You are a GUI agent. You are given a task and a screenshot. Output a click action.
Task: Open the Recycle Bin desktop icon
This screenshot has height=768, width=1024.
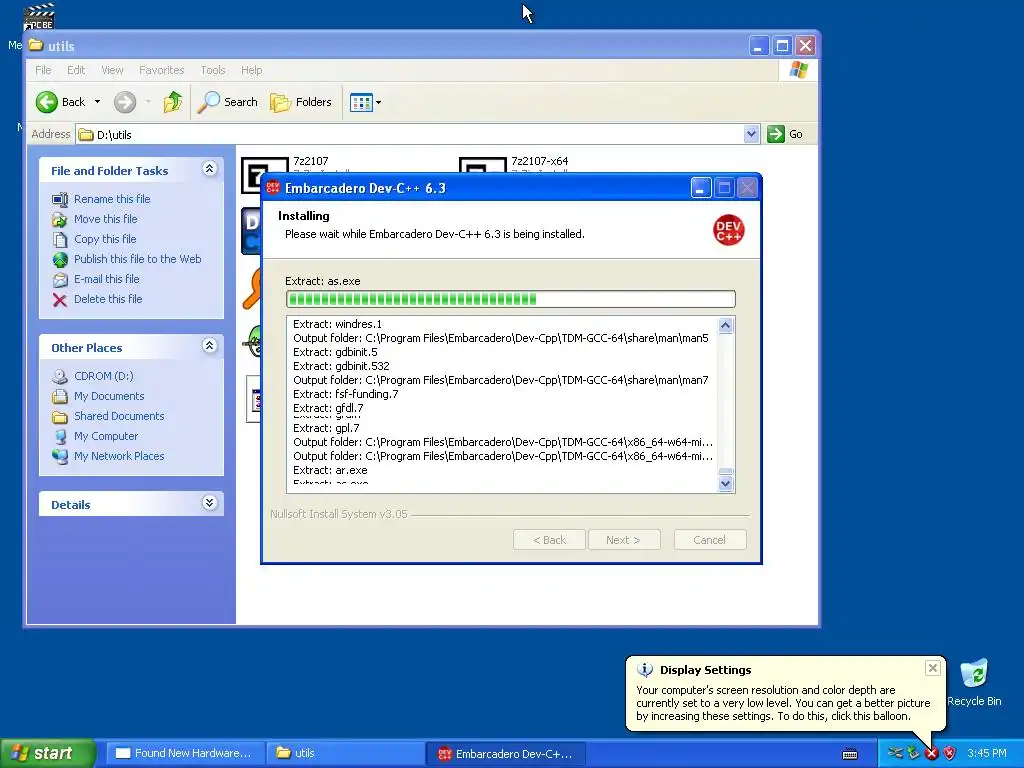coord(974,683)
